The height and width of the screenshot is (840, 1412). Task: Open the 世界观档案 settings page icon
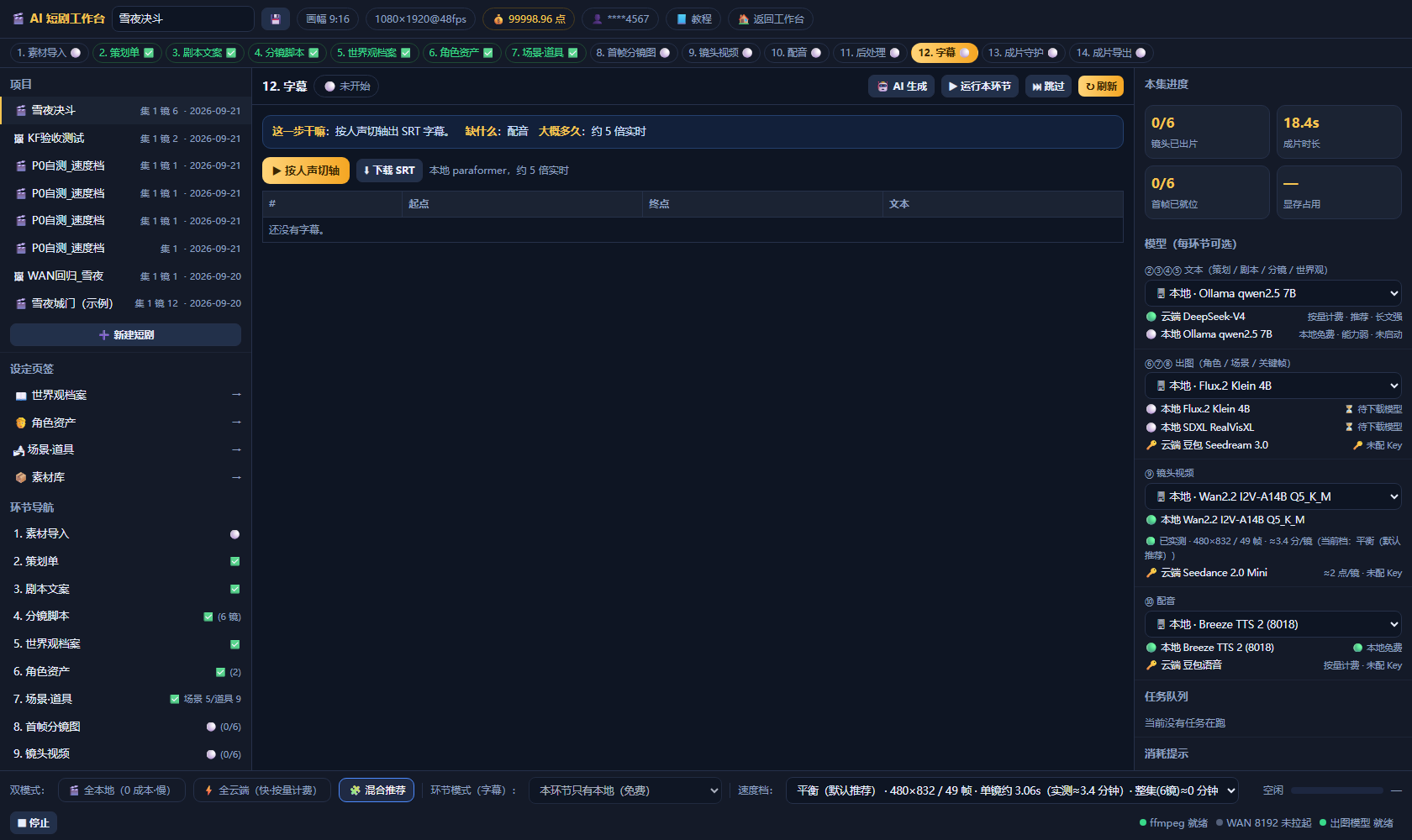(21, 396)
